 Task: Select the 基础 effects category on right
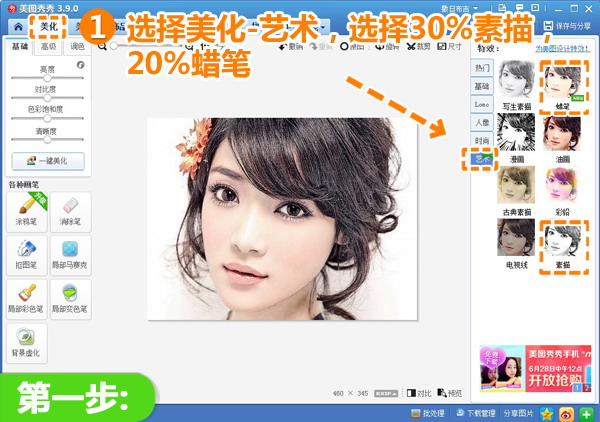[482, 86]
